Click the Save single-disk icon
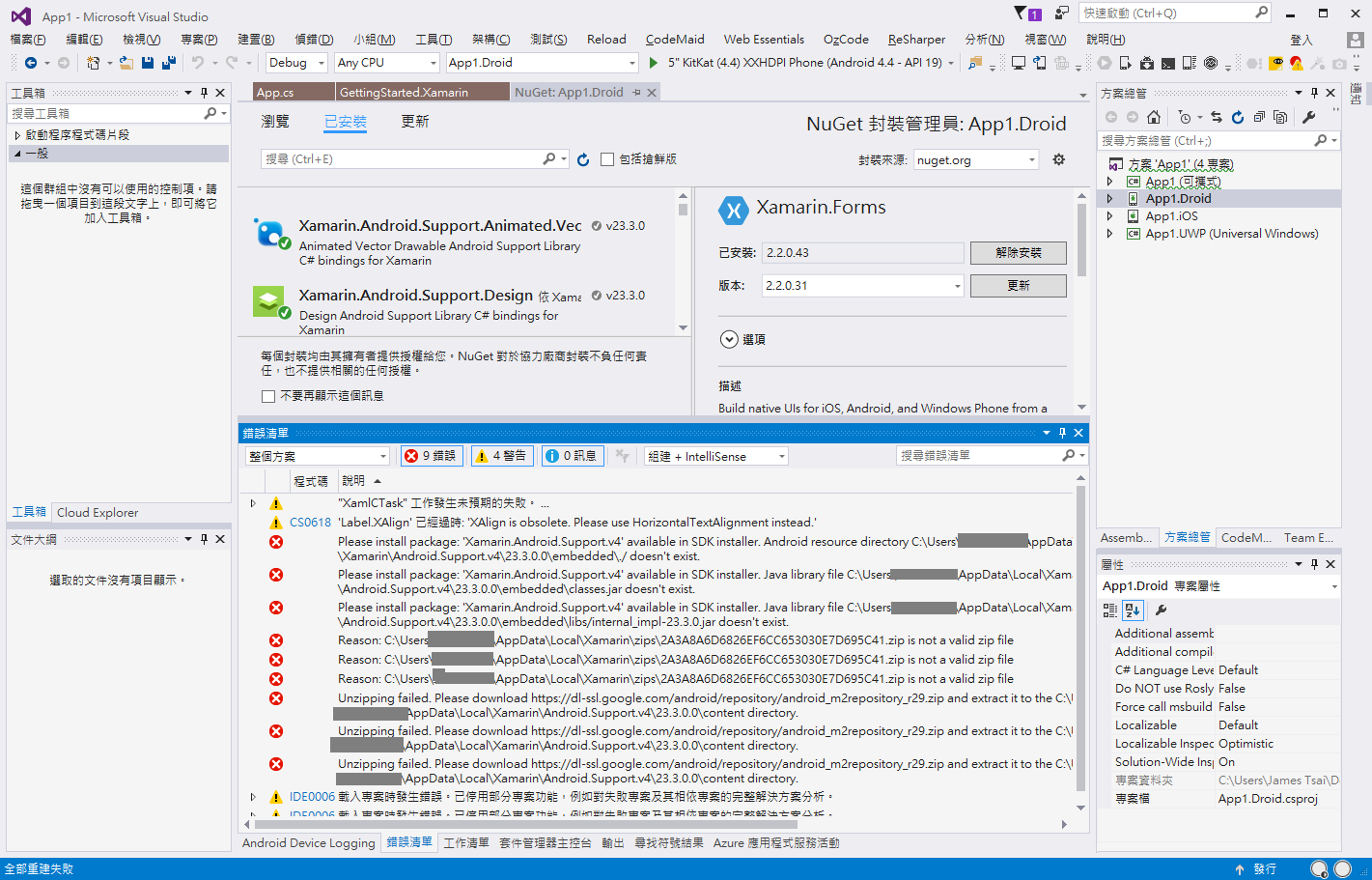Image resolution: width=1372 pixels, height=880 pixels. point(148,63)
